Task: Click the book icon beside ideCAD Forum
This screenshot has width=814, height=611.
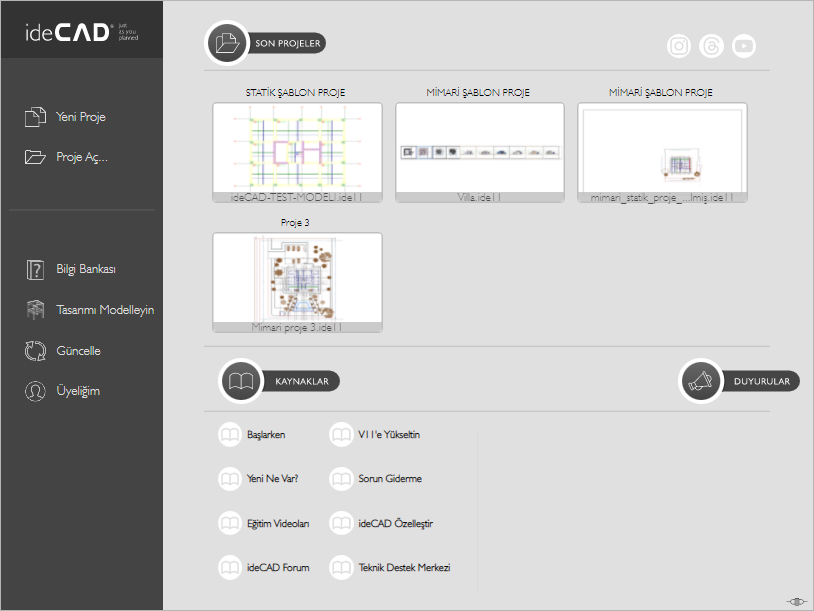Action: point(230,567)
